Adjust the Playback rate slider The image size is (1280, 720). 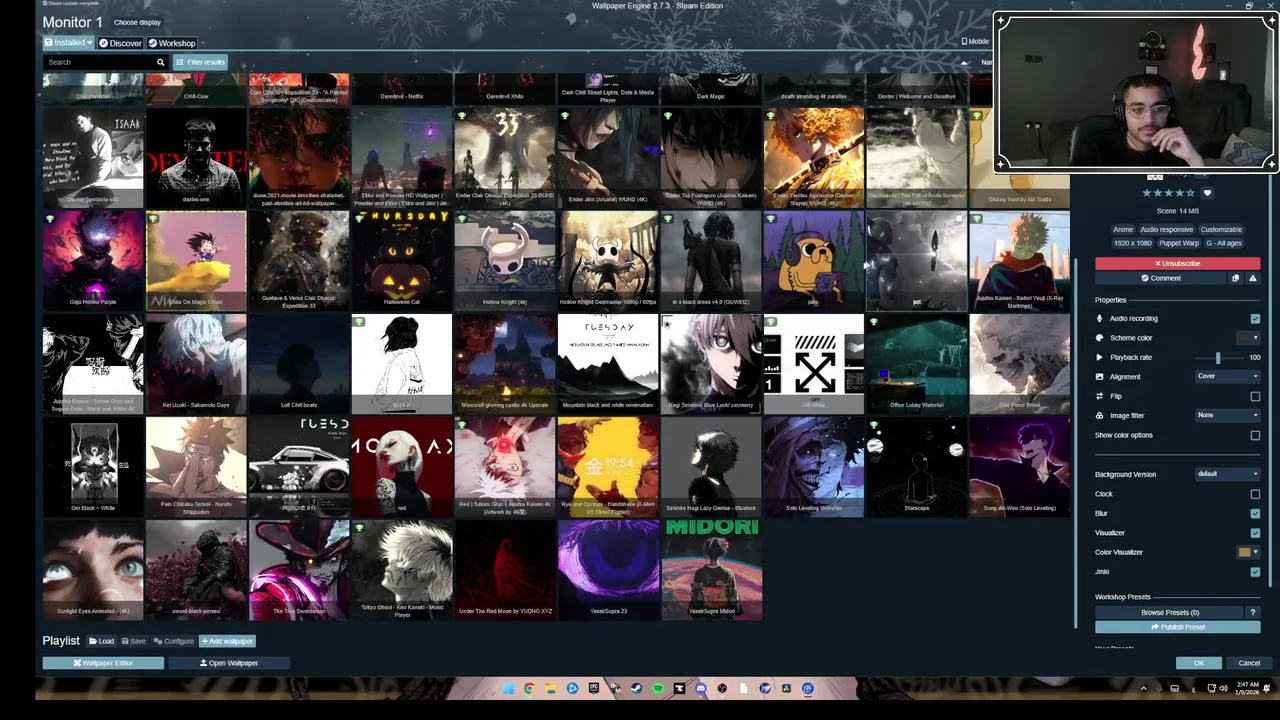coord(1217,357)
